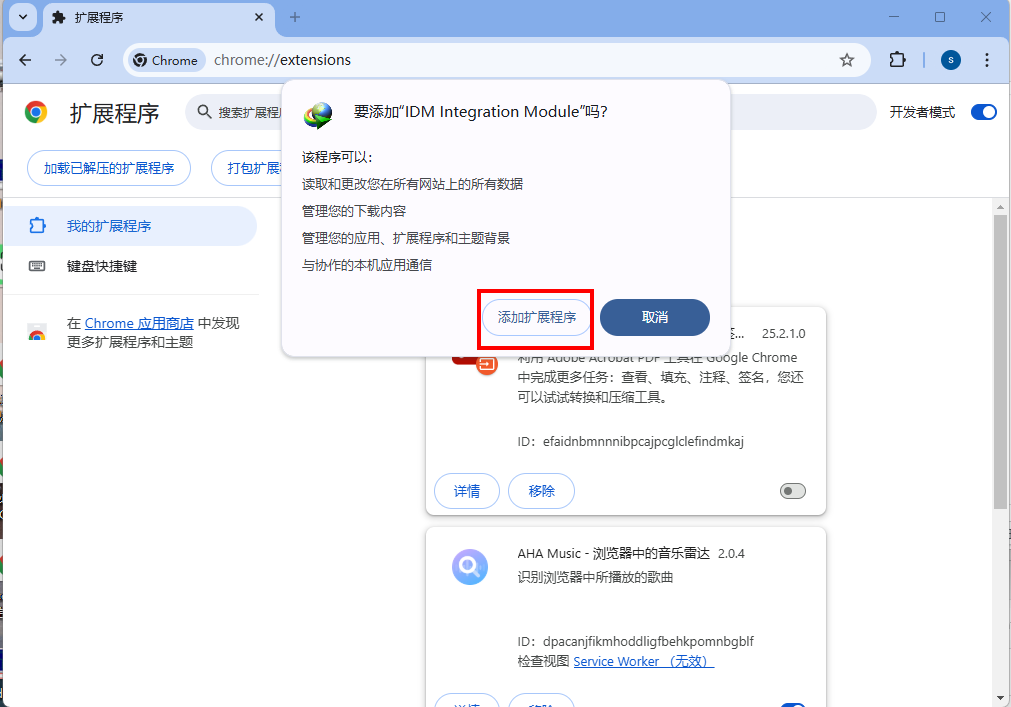Viewport: 1011px width, 707px height.
Task: Enable the Adobe Acrobat extension toggle
Action: pos(792,491)
